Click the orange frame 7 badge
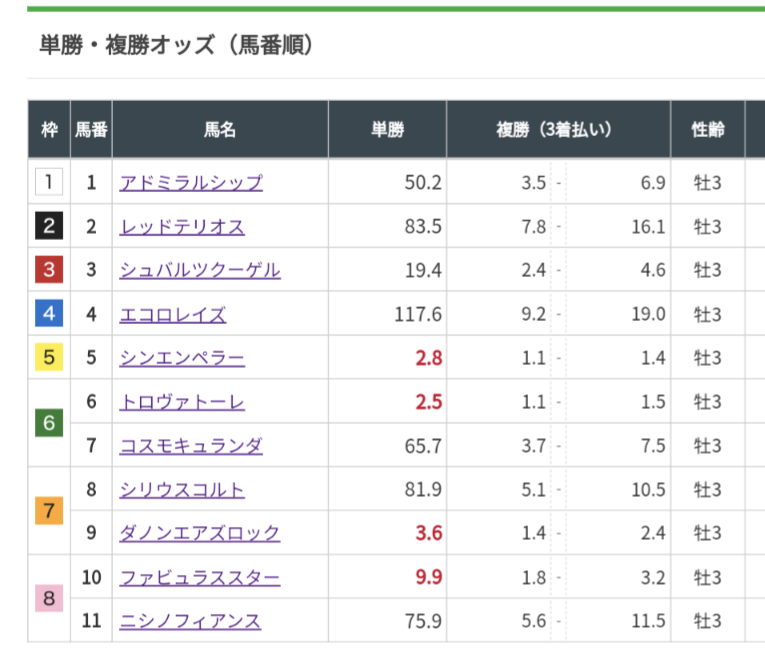This screenshot has height=666, width=765. point(49,512)
